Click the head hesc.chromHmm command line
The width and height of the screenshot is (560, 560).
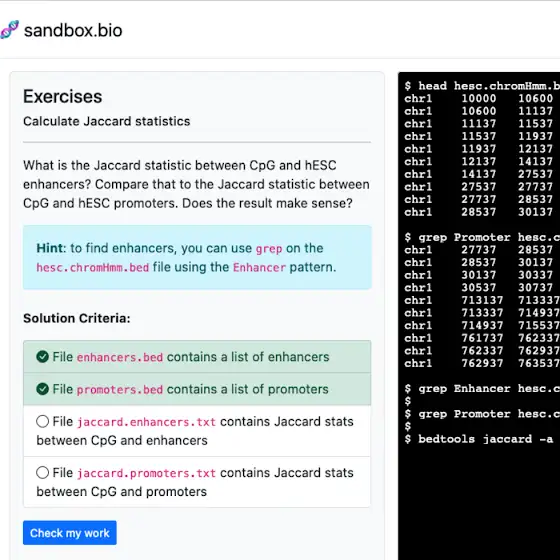tap(482, 86)
